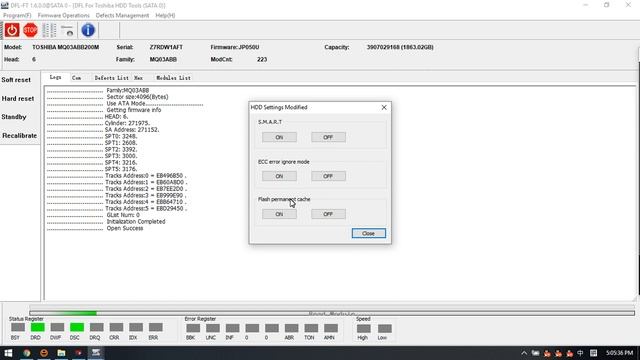Click the High speed indicator
The width and height of the screenshot is (640, 360).
click(x=363, y=329)
